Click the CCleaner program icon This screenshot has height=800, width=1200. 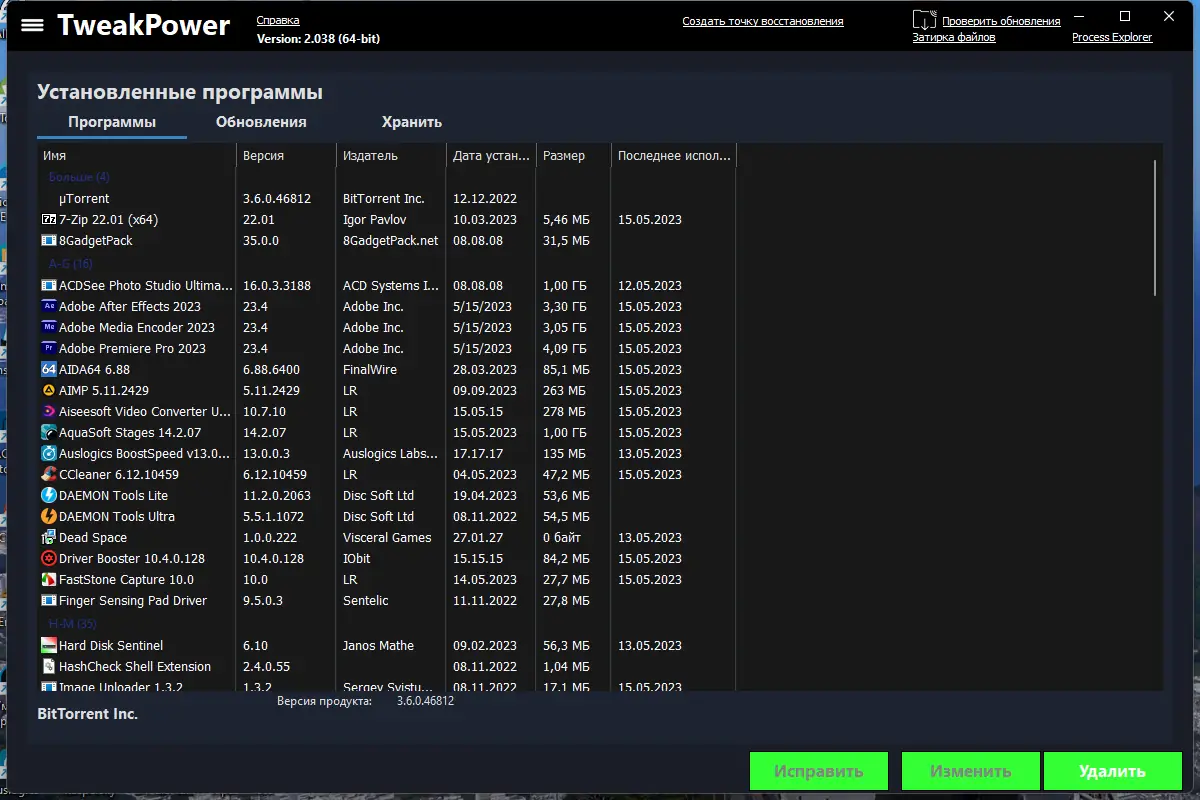[49, 475]
